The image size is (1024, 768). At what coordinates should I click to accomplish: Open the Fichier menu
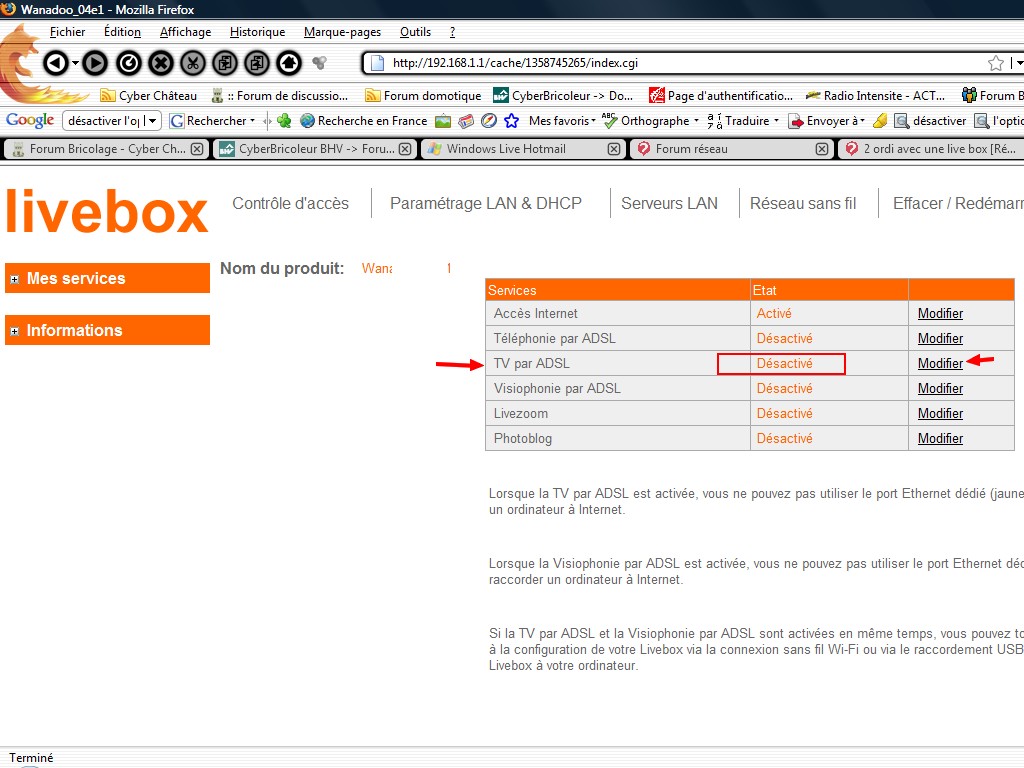point(67,32)
